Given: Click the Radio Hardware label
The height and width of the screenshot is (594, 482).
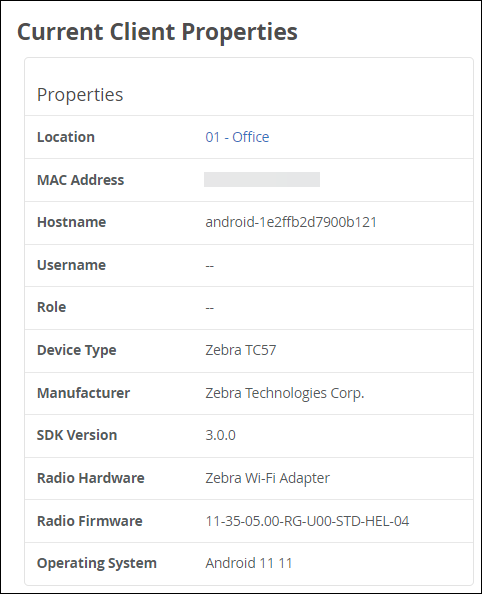Looking at the screenshot, I should pos(91,478).
